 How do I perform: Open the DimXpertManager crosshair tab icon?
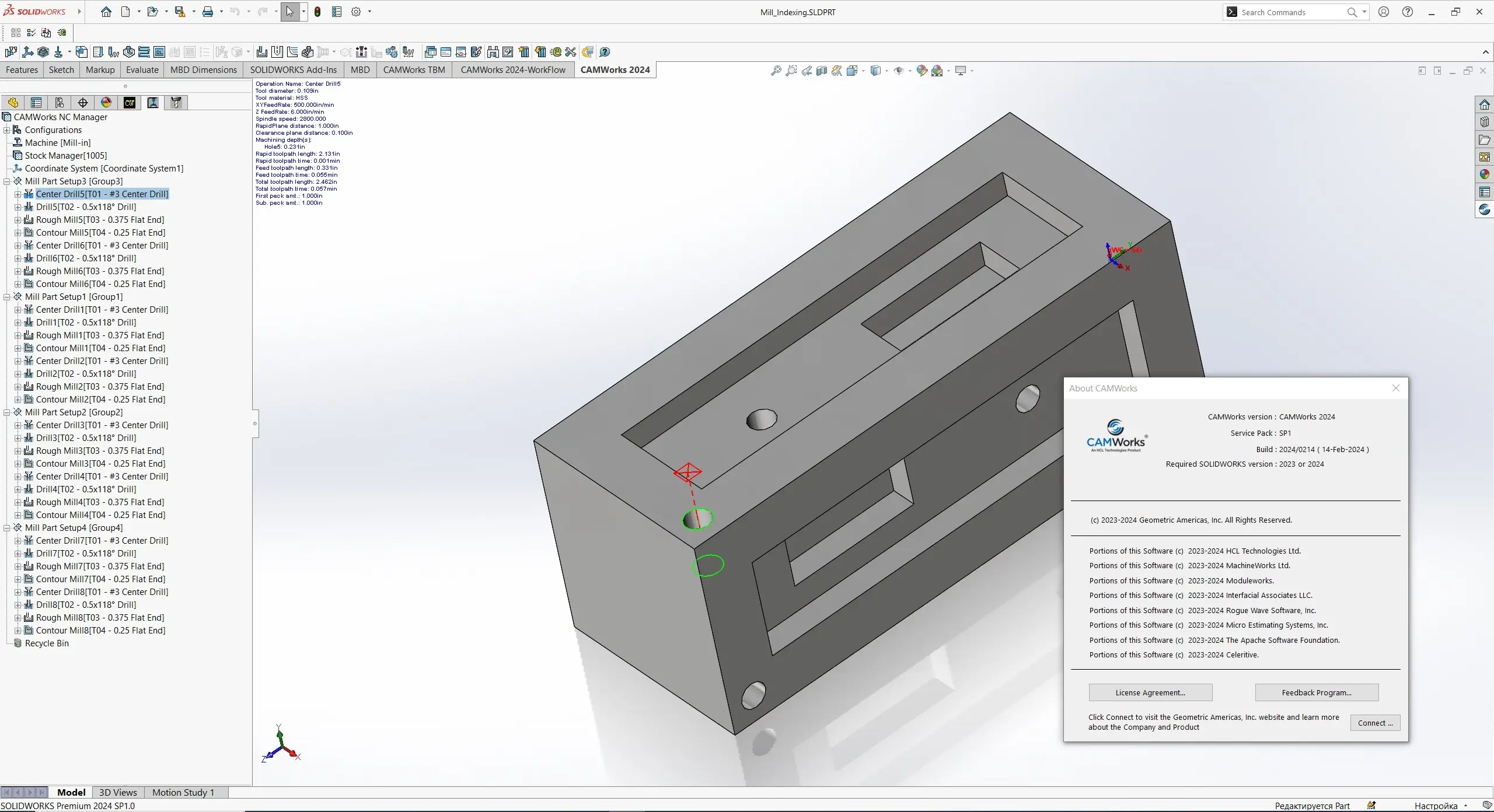(x=83, y=103)
